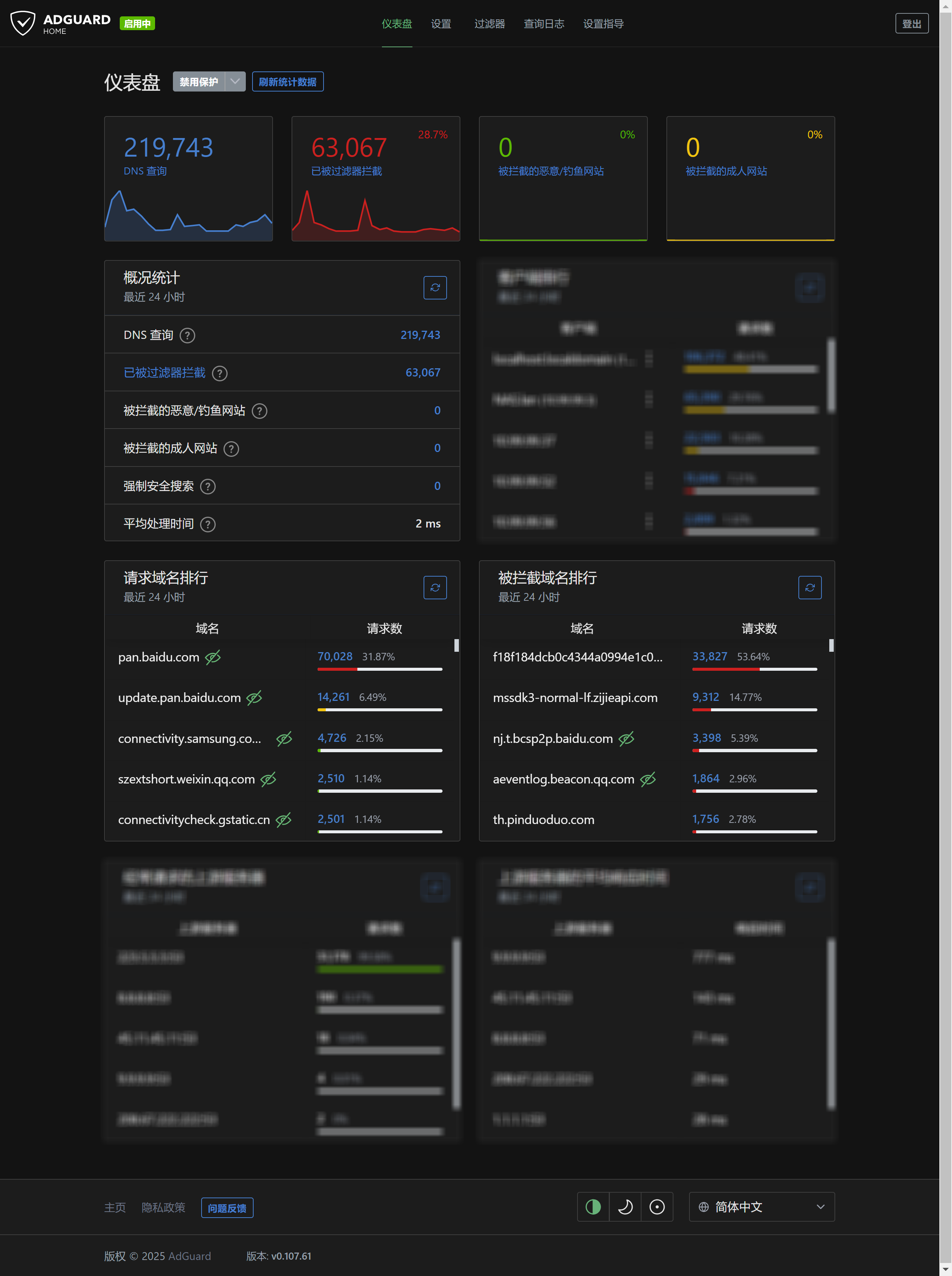Open help for 已被过滤器拦截 row
This screenshot has width=952, height=1276.
click(219, 373)
